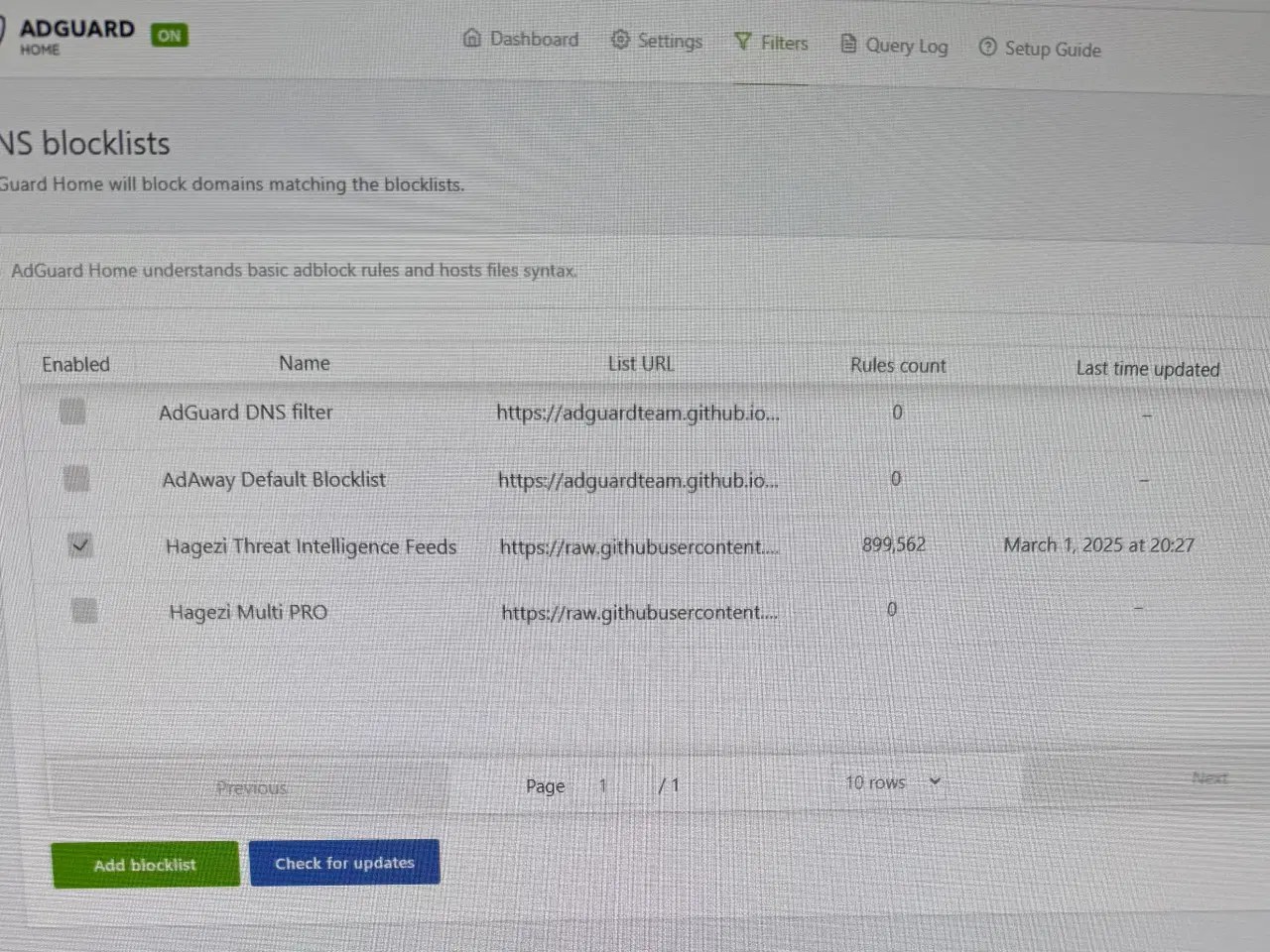
Task: Open the Dashboard menu item
Action: [521, 39]
